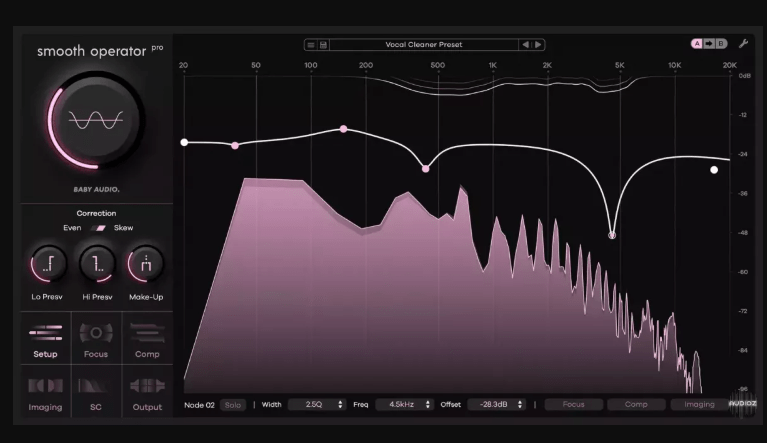Viewport: 767px width, 443px height.
Task: Click the large main smoothing knob
Action: click(96, 120)
